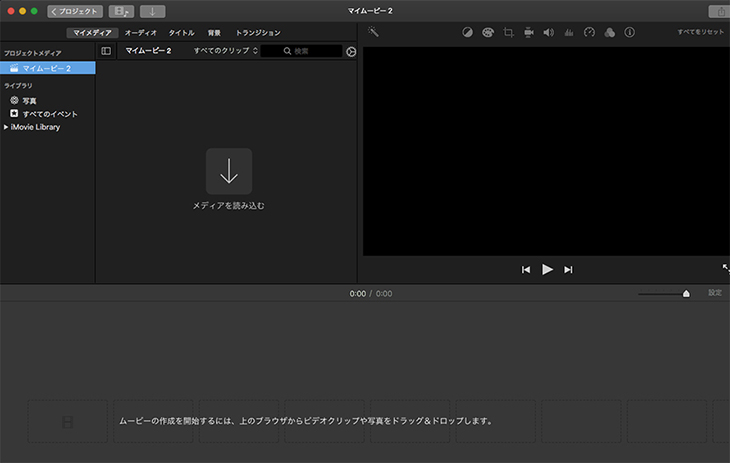Open the stabilization camera tool
This screenshot has width=730, height=463.
pyautogui.click(x=529, y=32)
